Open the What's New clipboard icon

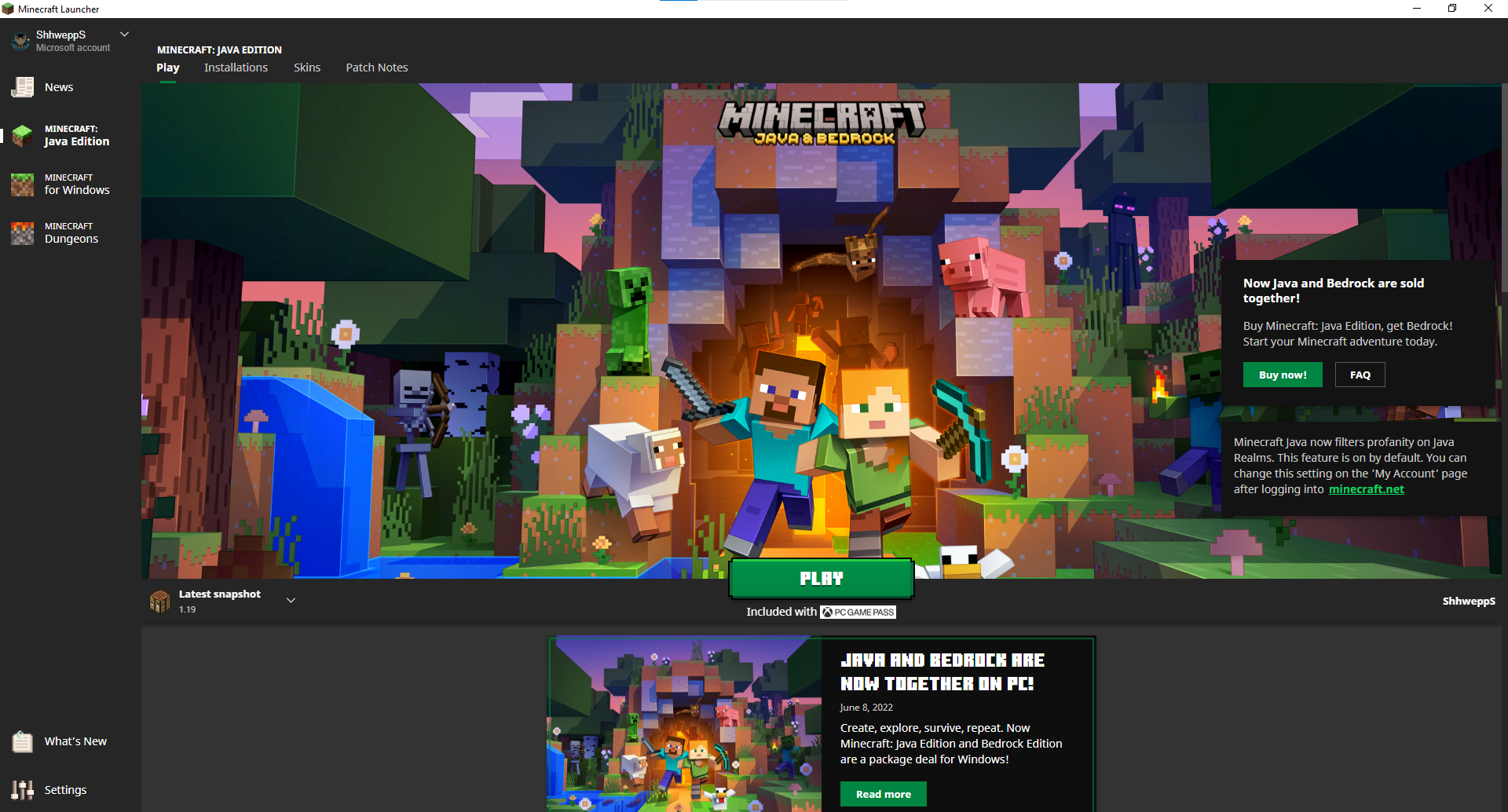(23, 741)
